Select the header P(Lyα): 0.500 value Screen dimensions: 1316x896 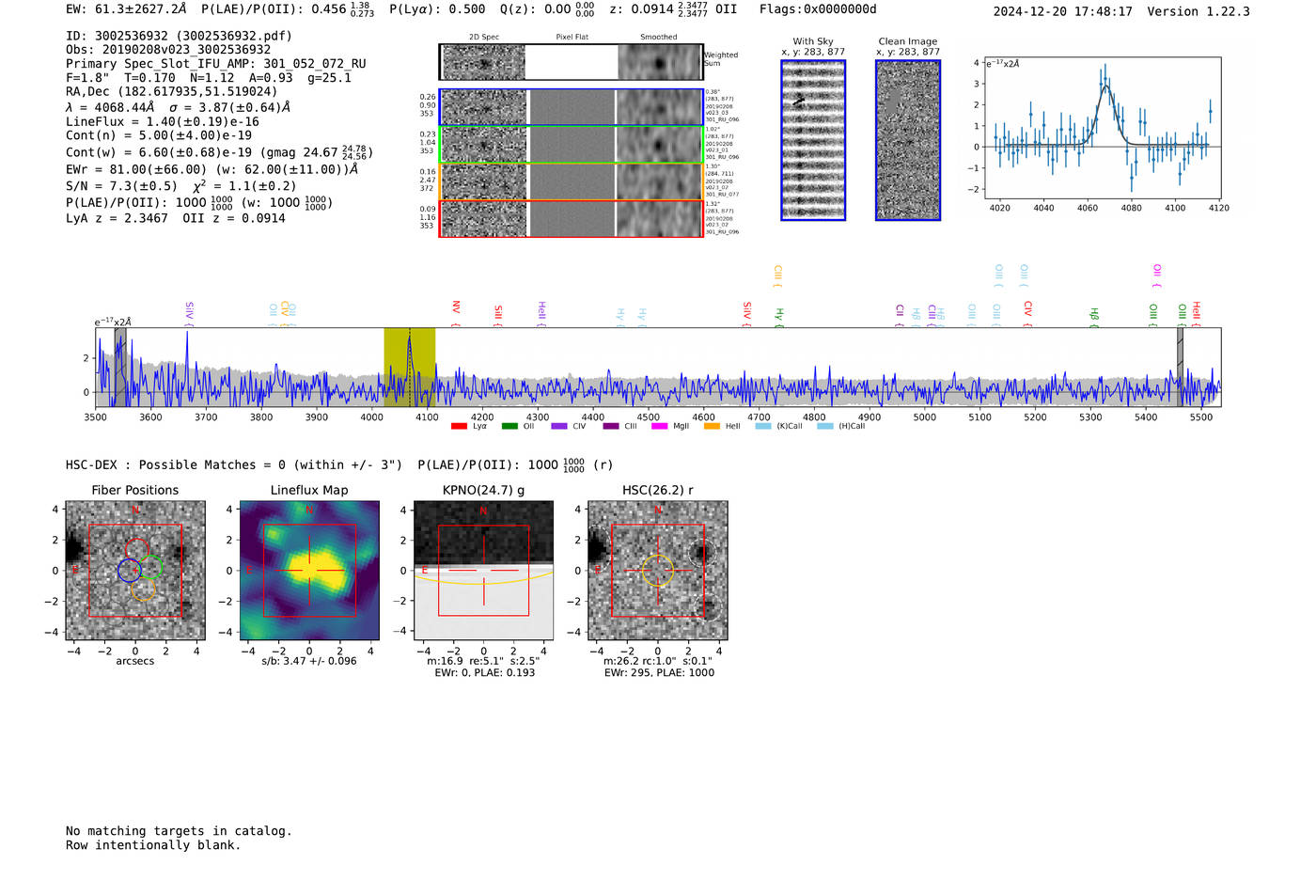coord(437,9)
